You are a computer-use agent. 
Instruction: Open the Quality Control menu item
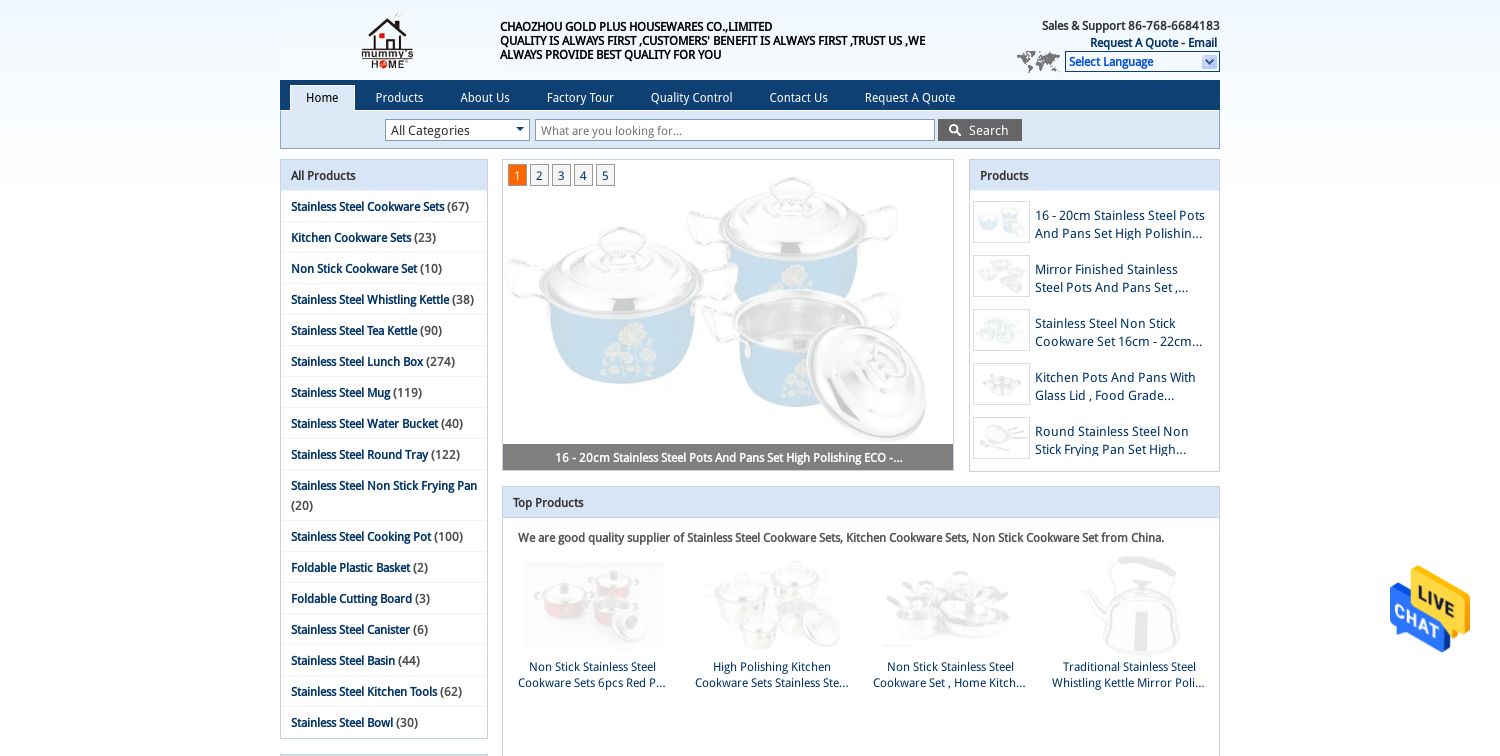[x=691, y=97]
